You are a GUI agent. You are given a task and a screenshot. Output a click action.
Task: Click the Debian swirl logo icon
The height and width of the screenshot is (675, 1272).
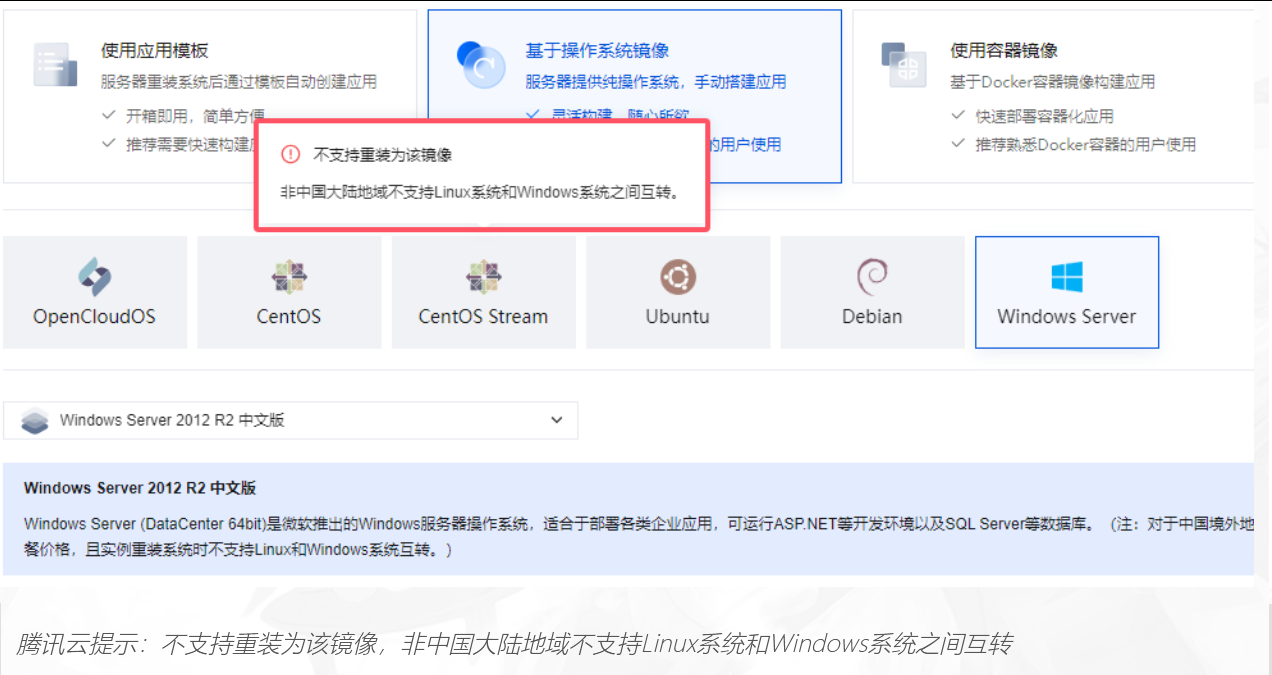(x=872, y=277)
